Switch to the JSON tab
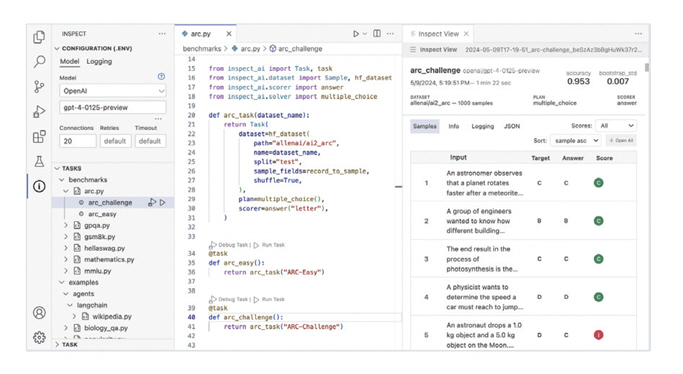This screenshot has width=683, height=374. tap(512, 126)
